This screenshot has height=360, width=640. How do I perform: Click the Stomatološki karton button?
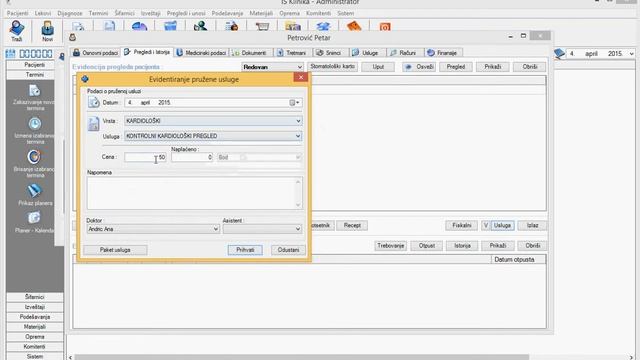[333, 67]
